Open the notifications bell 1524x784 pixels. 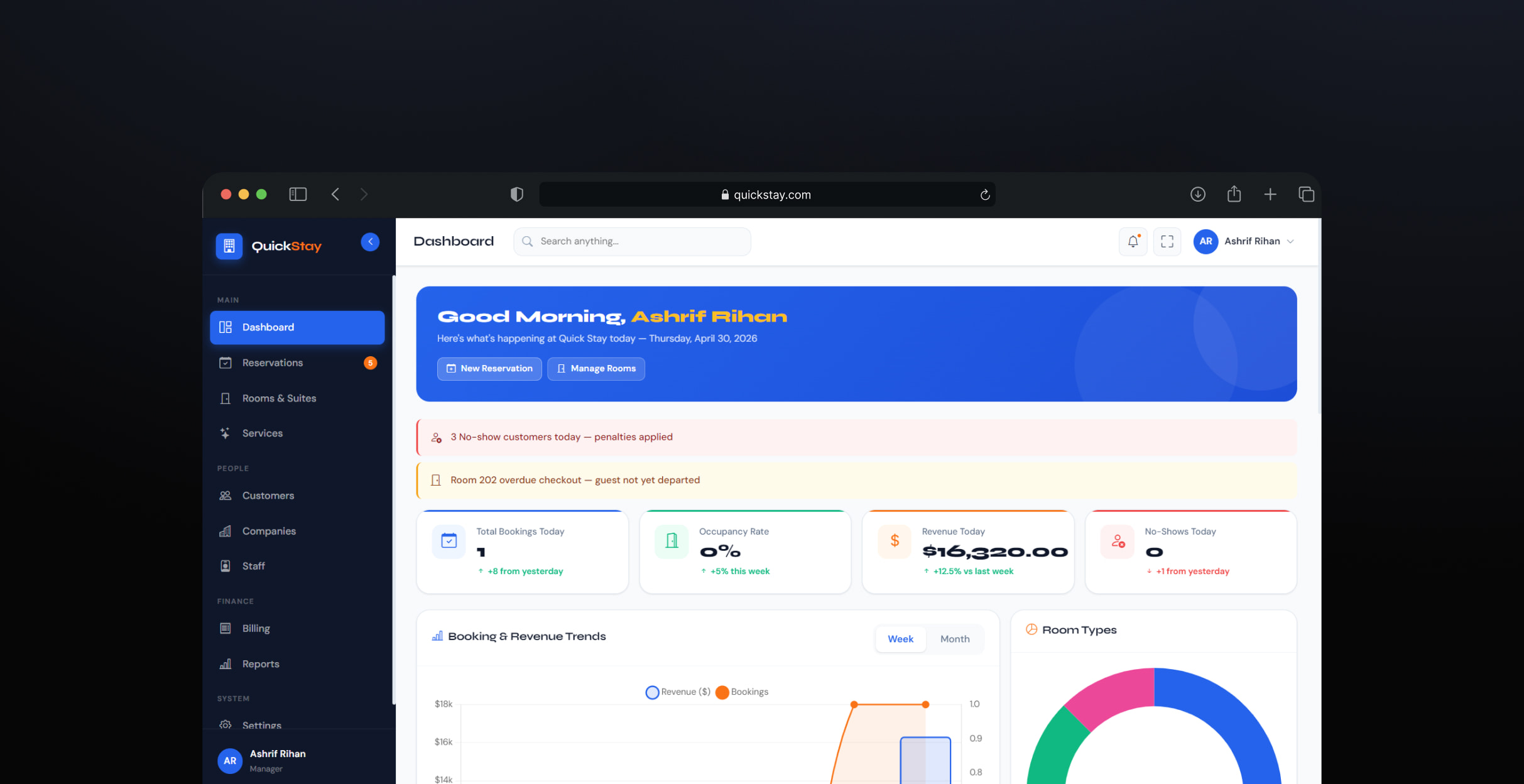pos(1133,241)
